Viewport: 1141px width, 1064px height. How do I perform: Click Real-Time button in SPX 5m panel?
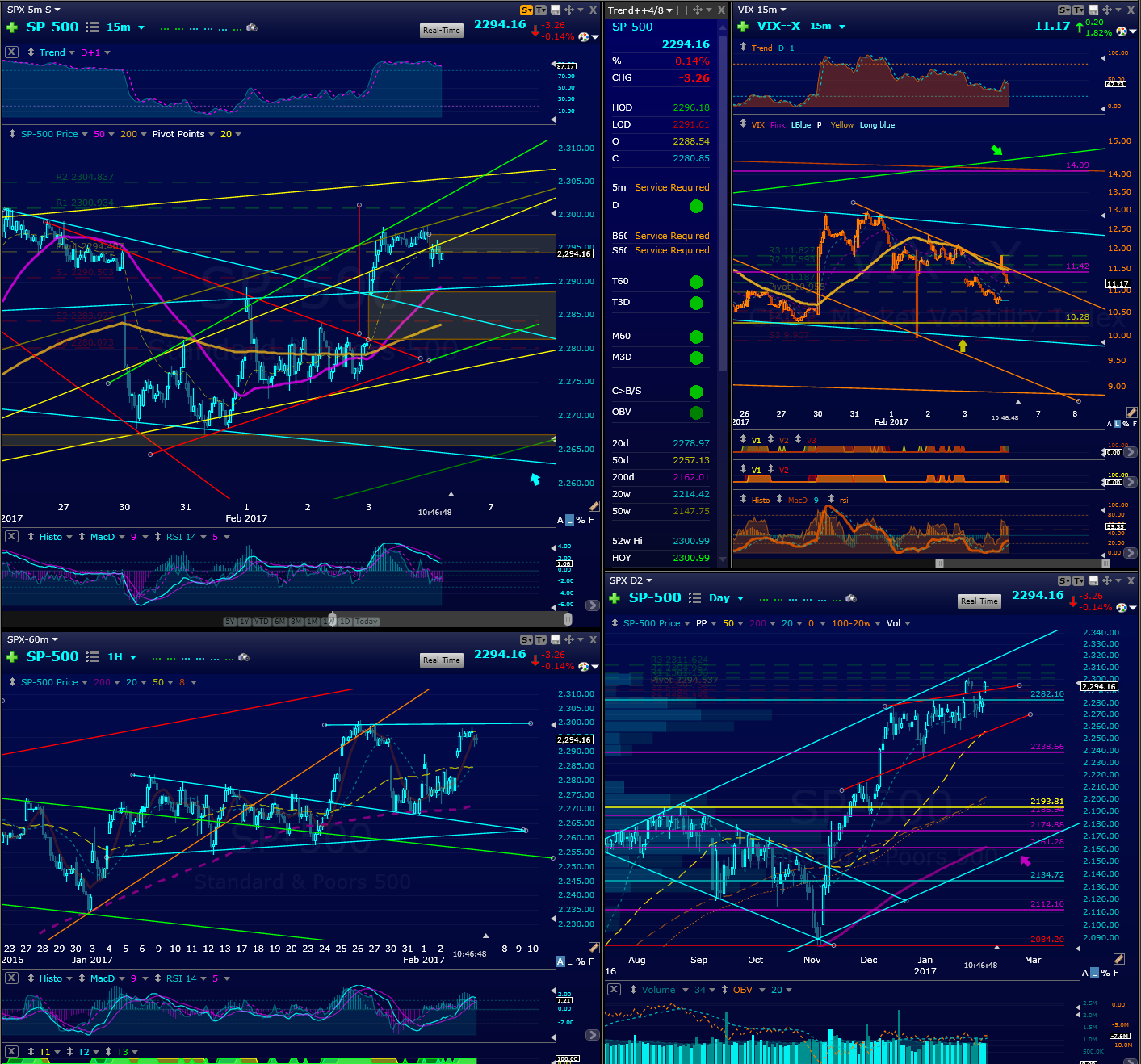[x=442, y=31]
